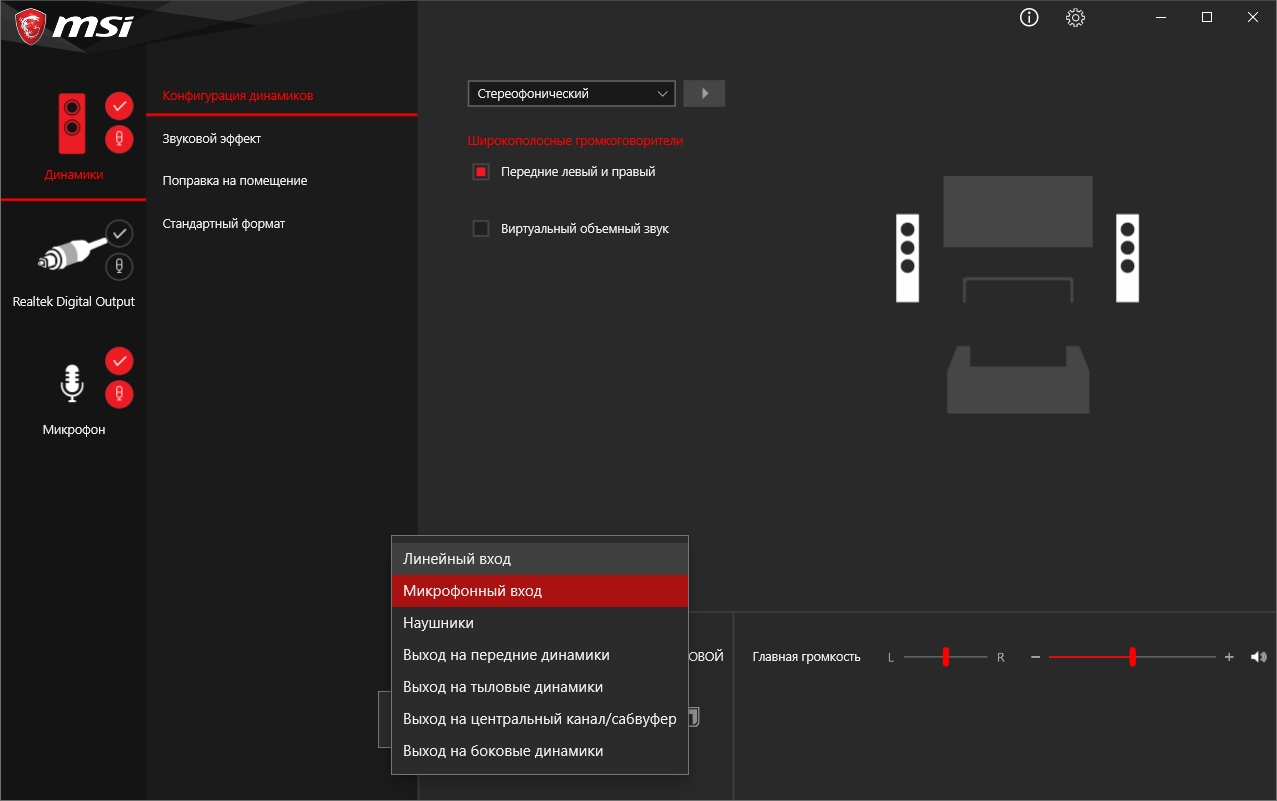Viewport: 1277px width, 801px height.
Task: Choose Микрофонный вход from the menu
Action: pos(540,591)
